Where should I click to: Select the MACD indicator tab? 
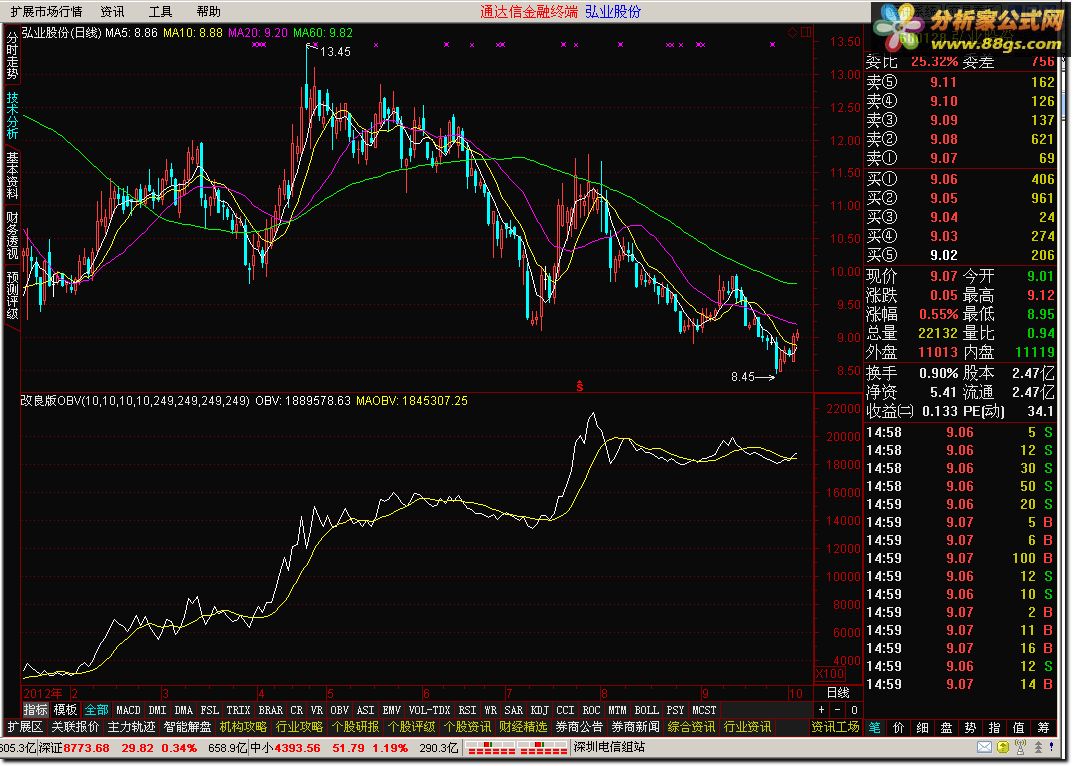tap(128, 710)
